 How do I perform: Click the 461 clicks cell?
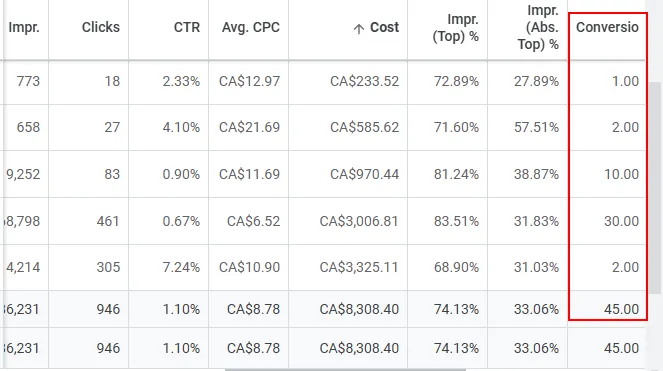click(108, 221)
